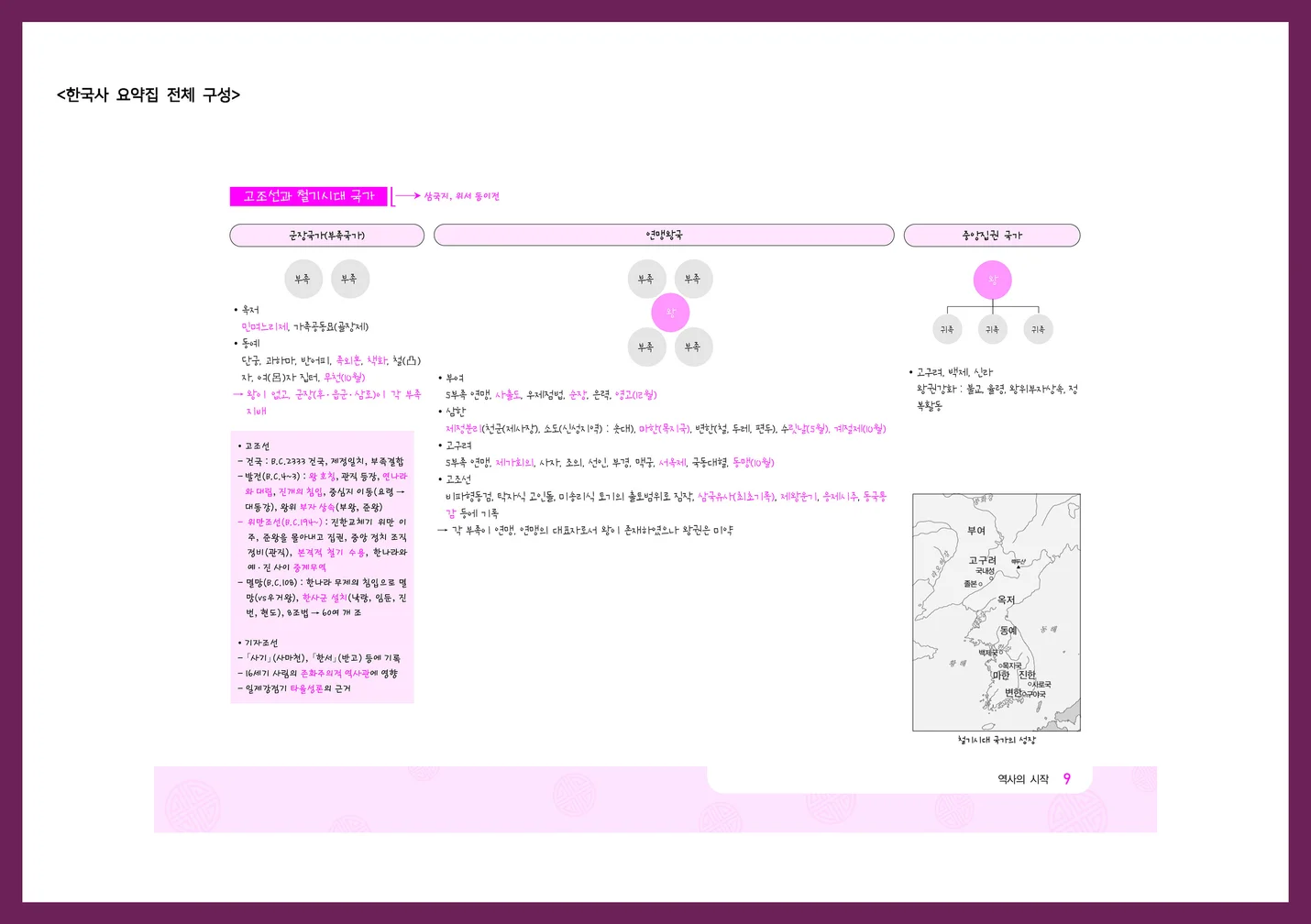
Task: Click the pink term '족외혼'
Action: coord(348,360)
